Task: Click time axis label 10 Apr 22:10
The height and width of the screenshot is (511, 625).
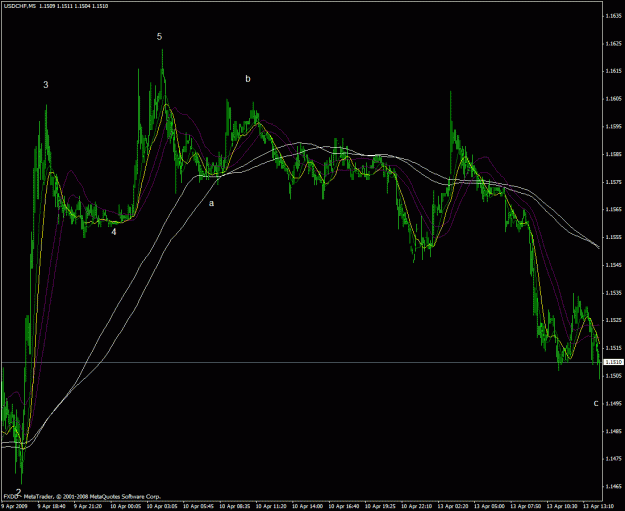Action: click(x=417, y=506)
